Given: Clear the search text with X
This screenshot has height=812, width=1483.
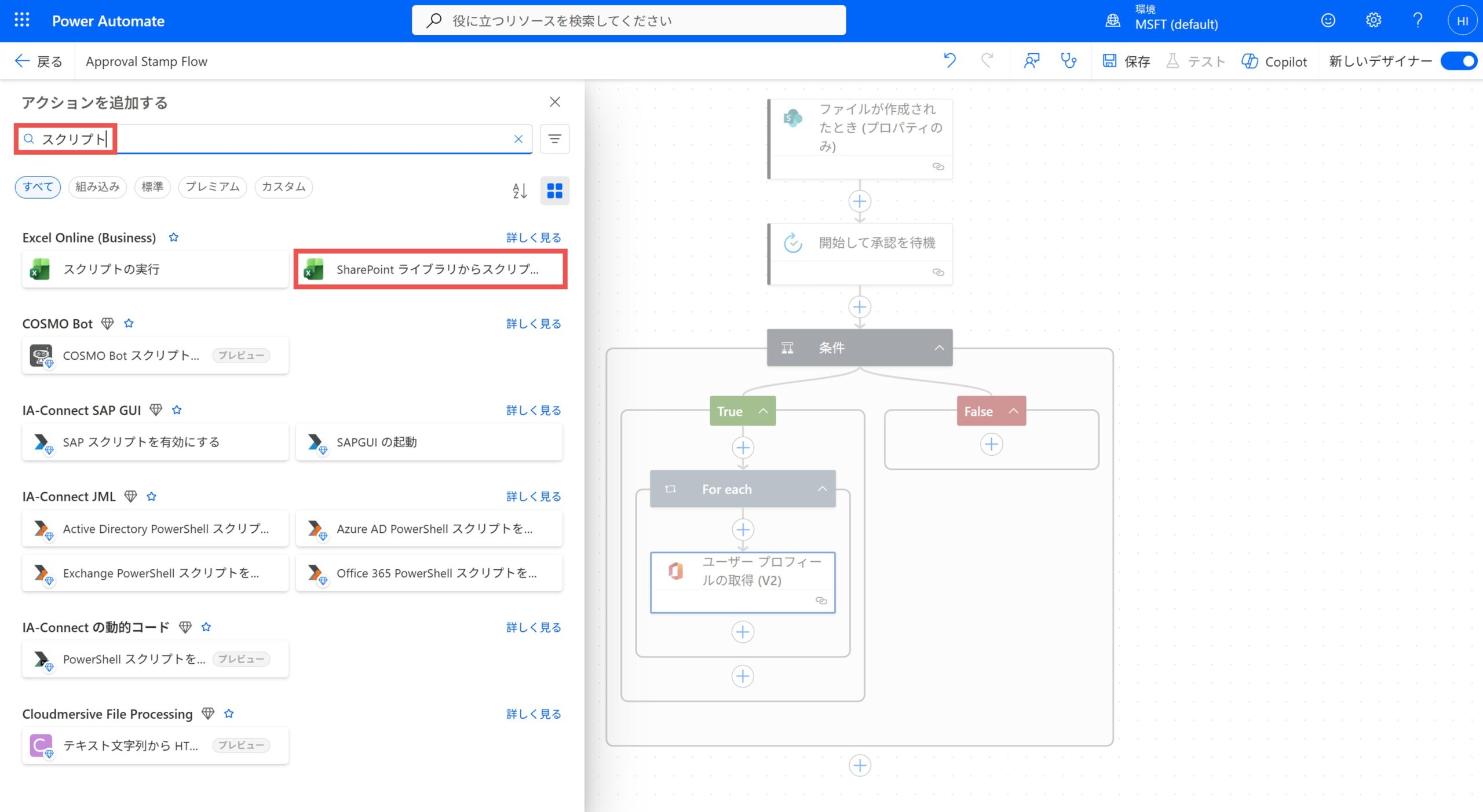Looking at the screenshot, I should pos(518,139).
